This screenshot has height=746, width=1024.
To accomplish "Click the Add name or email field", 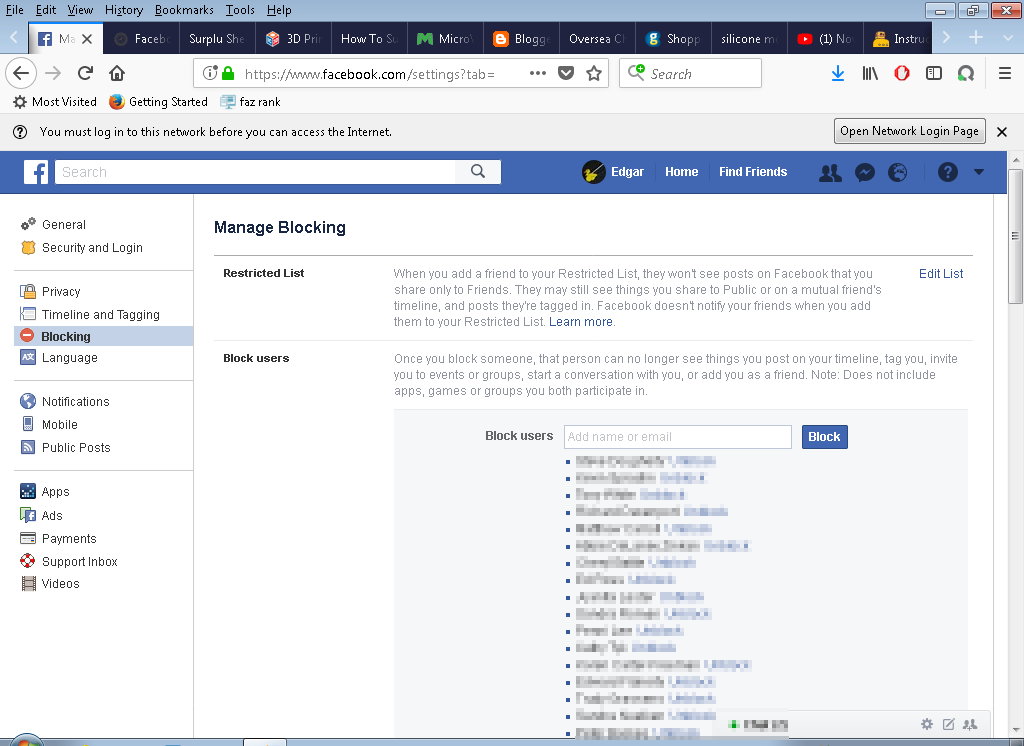I will 678,437.
